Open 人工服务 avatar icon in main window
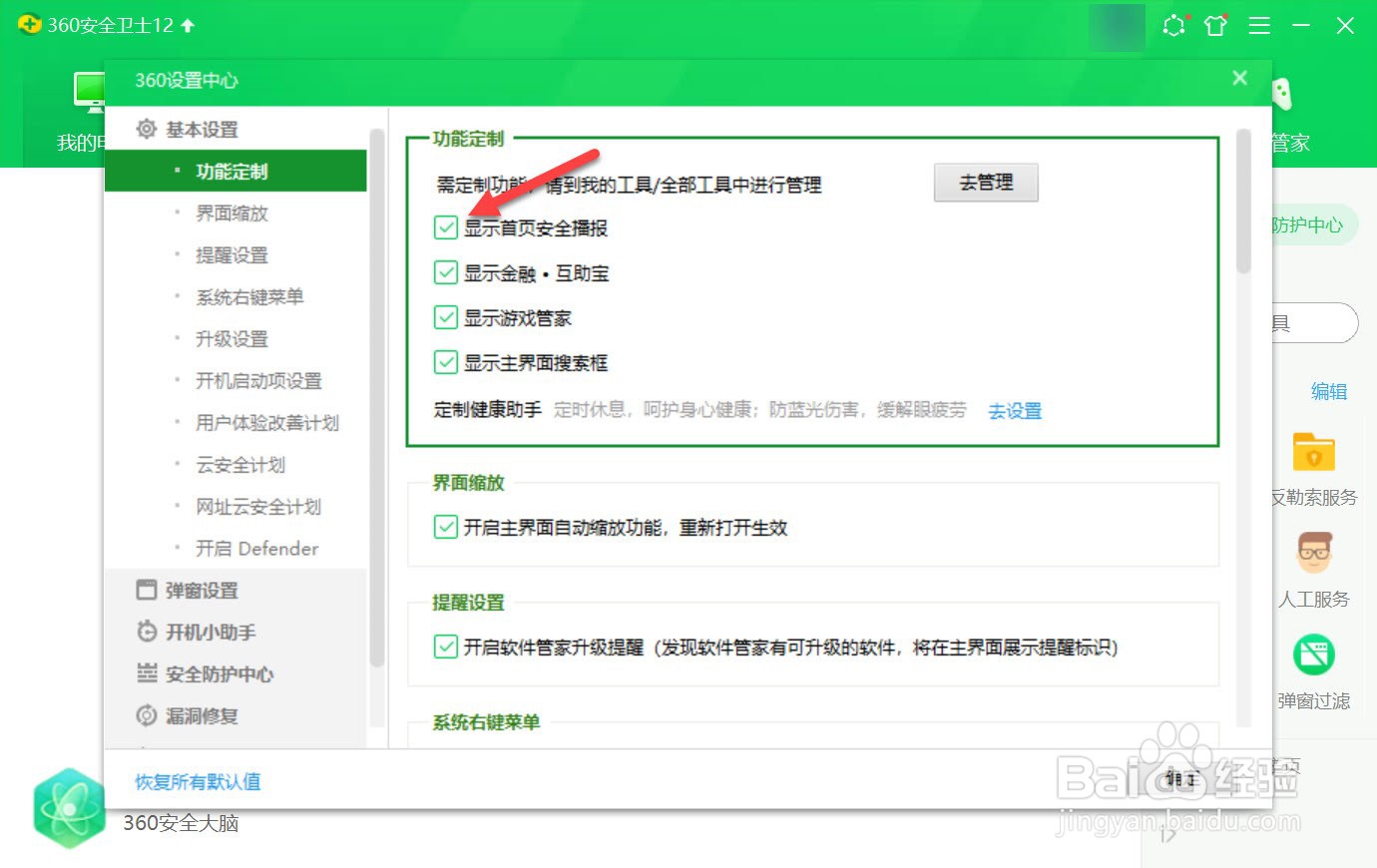 [x=1314, y=552]
